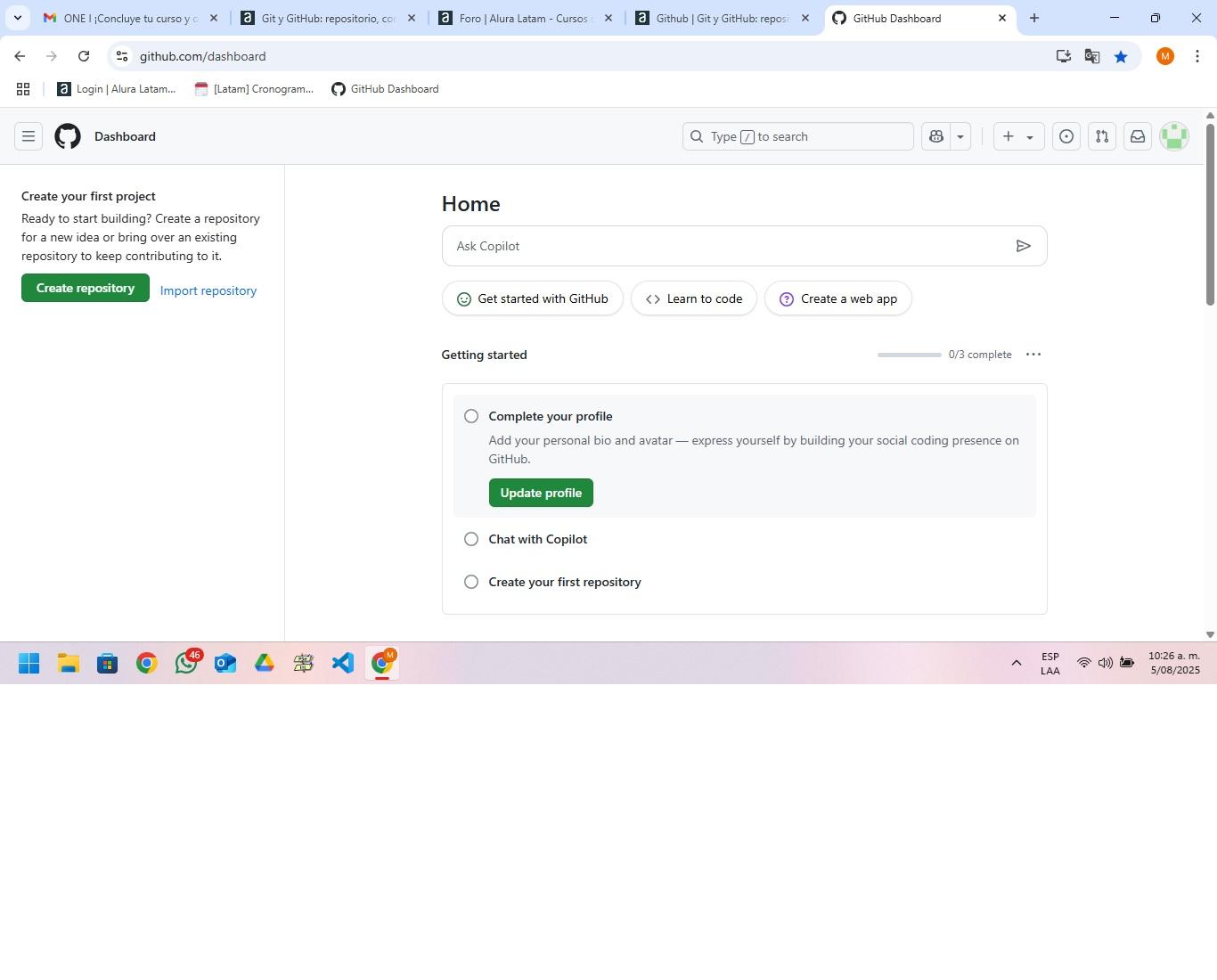The height and width of the screenshot is (980, 1217).
Task: Choose the Learn to code suggestion
Action: point(694,298)
